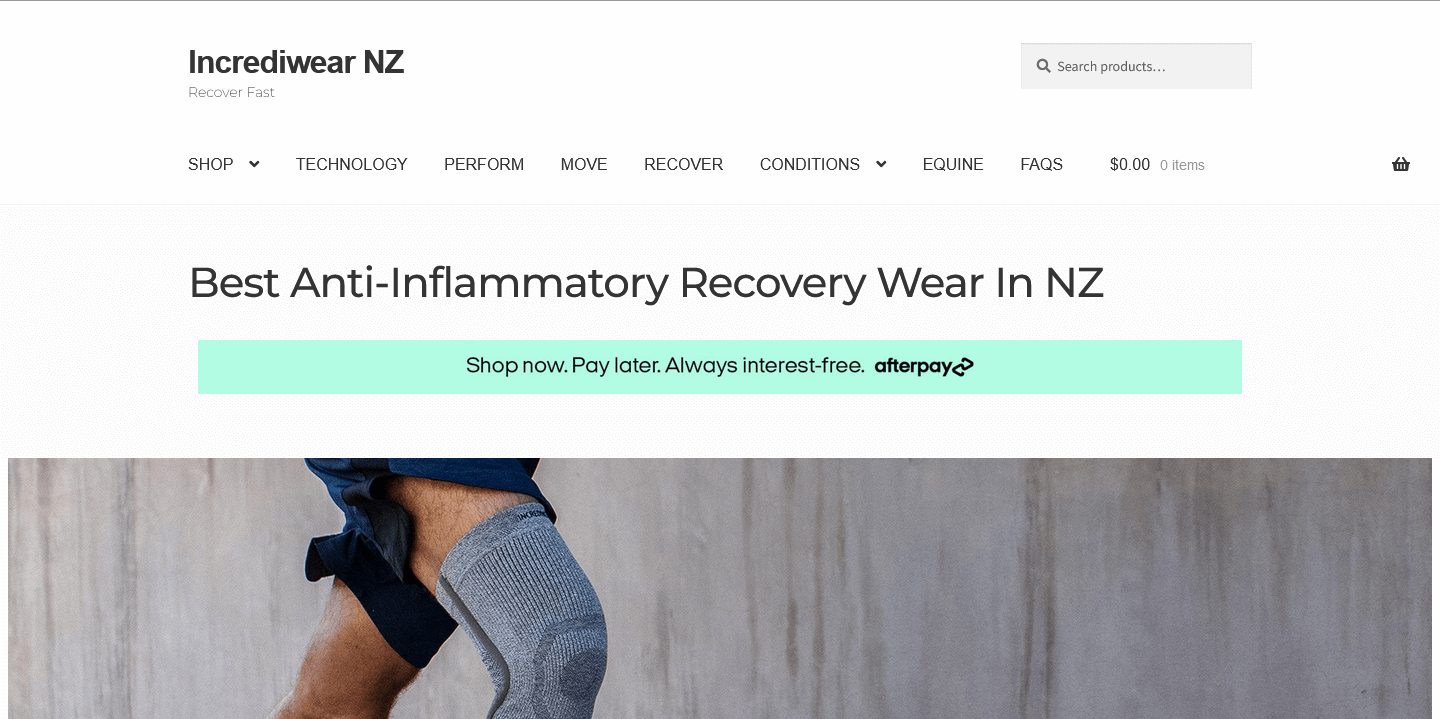Click the CONDITIONS menu label
This screenshot has height=719, width=1440.
(x=810, y=164)
